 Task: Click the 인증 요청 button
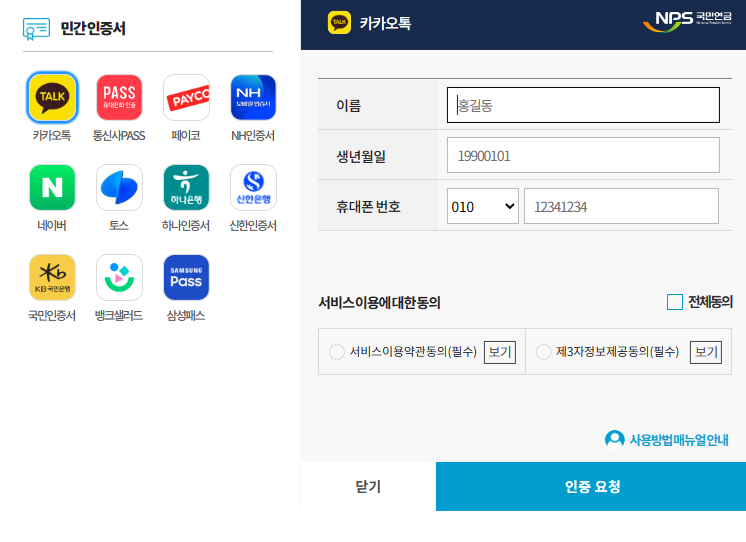click(x=591, y=486)
